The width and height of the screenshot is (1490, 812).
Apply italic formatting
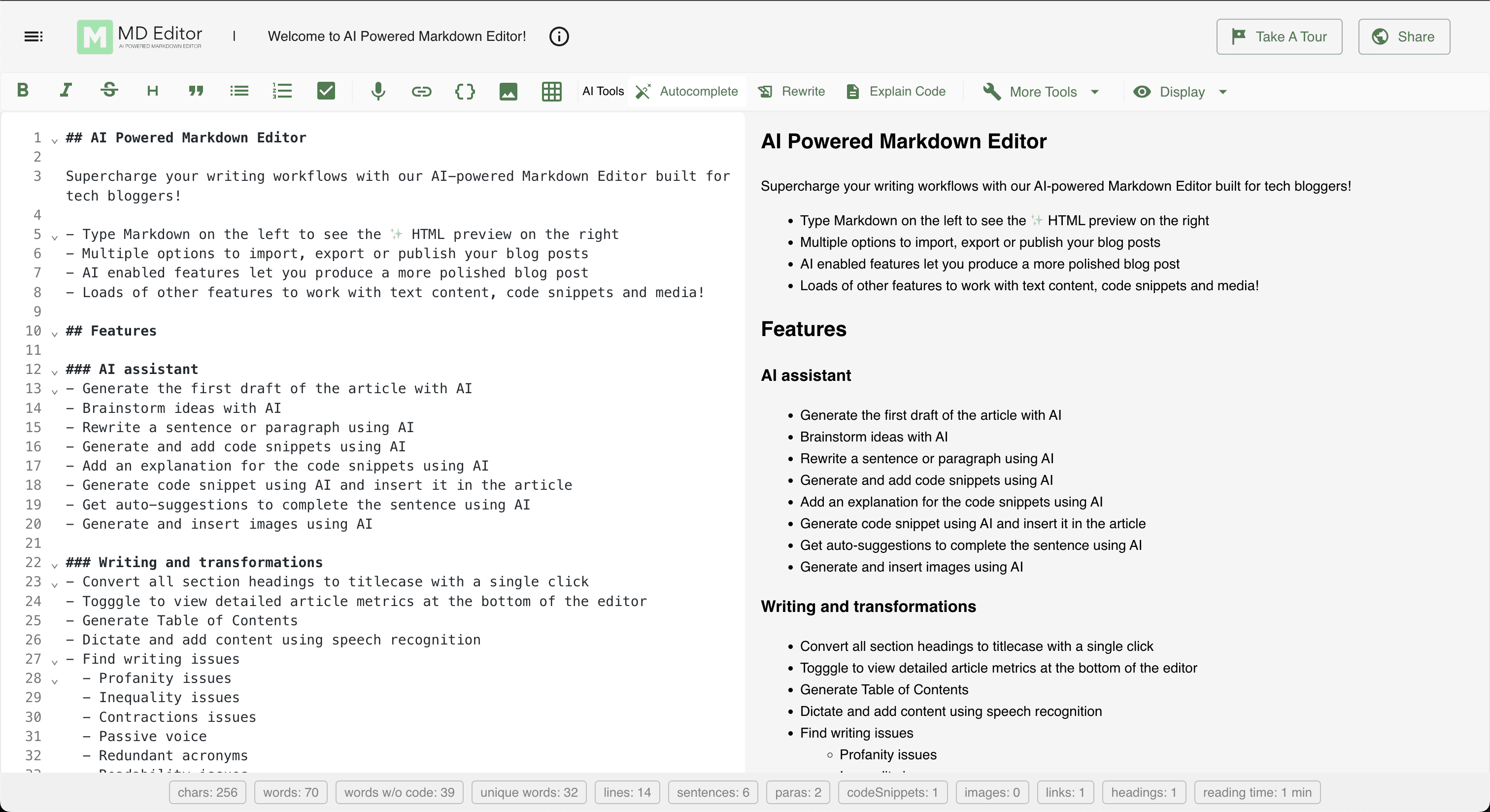point(66,91)
